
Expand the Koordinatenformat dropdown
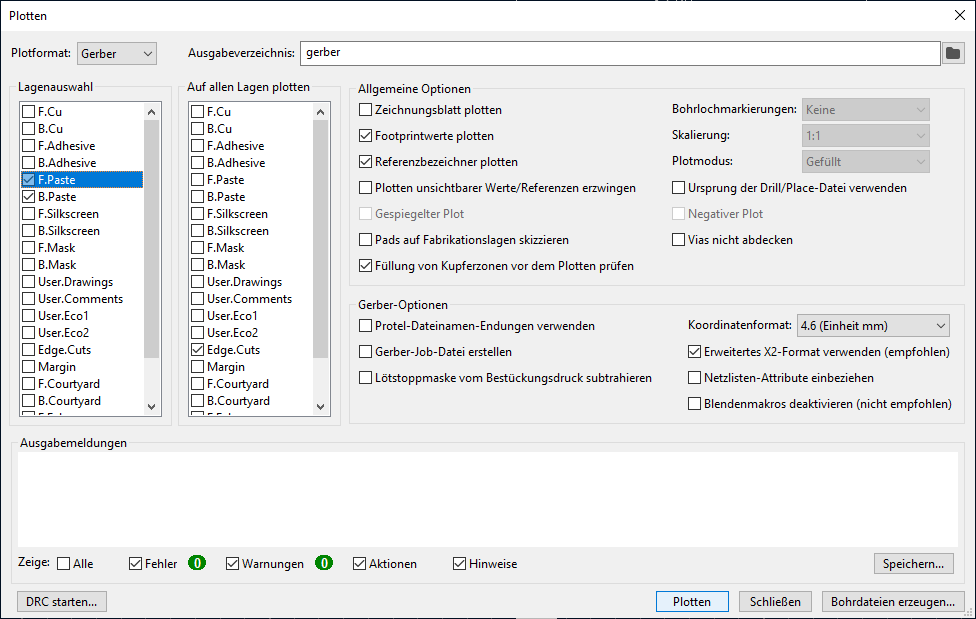pyautogui.click(x=872, y=326)
